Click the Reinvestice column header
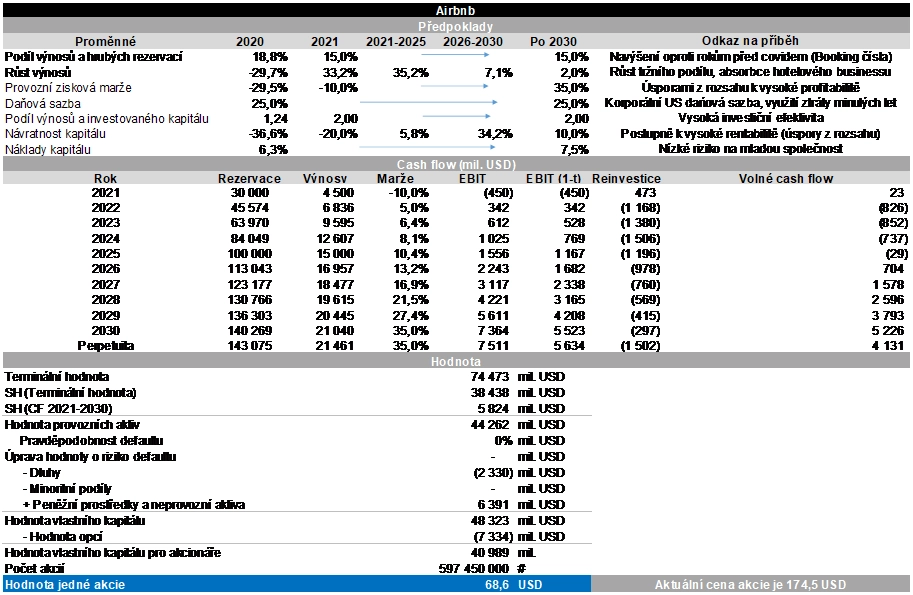 (626, 179)
